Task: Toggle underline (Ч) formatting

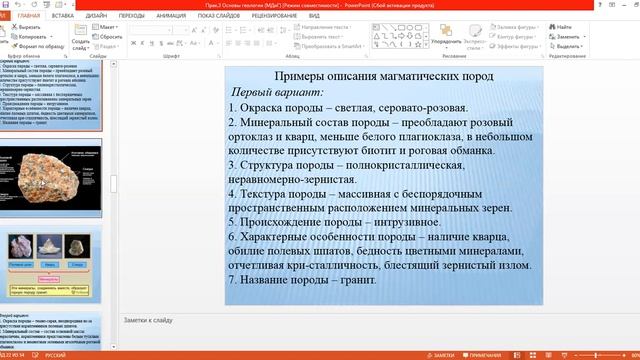Action: tap(151, 43)
